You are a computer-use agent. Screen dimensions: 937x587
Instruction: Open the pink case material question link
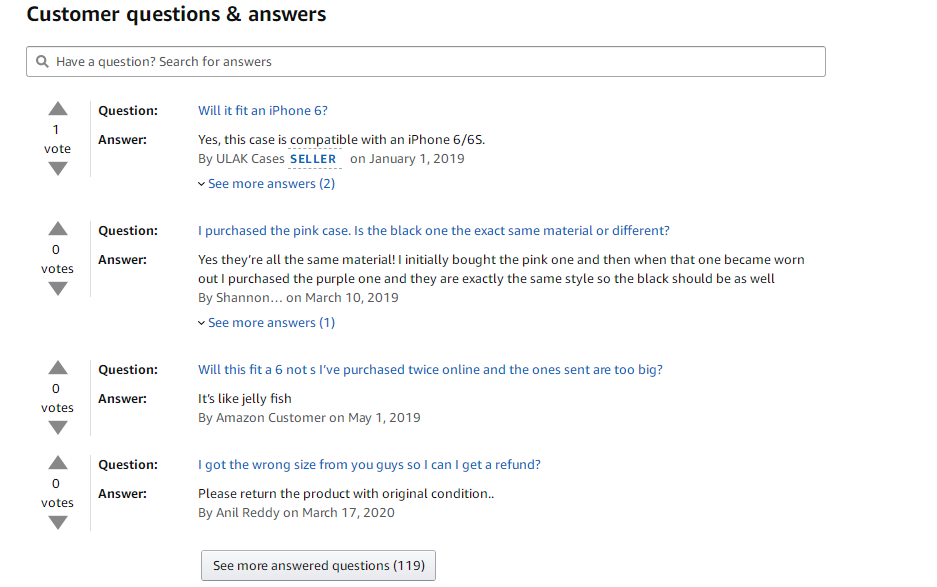pyautogui.click(x=434, y=231)
